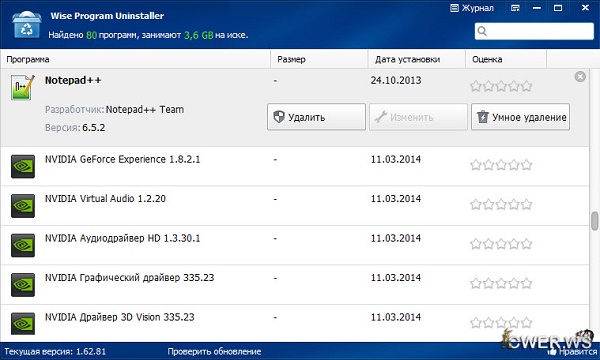The width and height of the screenshot is (600, 360).
Task: Maximize the Wise Program Uninstaller window
Action: 558,8
